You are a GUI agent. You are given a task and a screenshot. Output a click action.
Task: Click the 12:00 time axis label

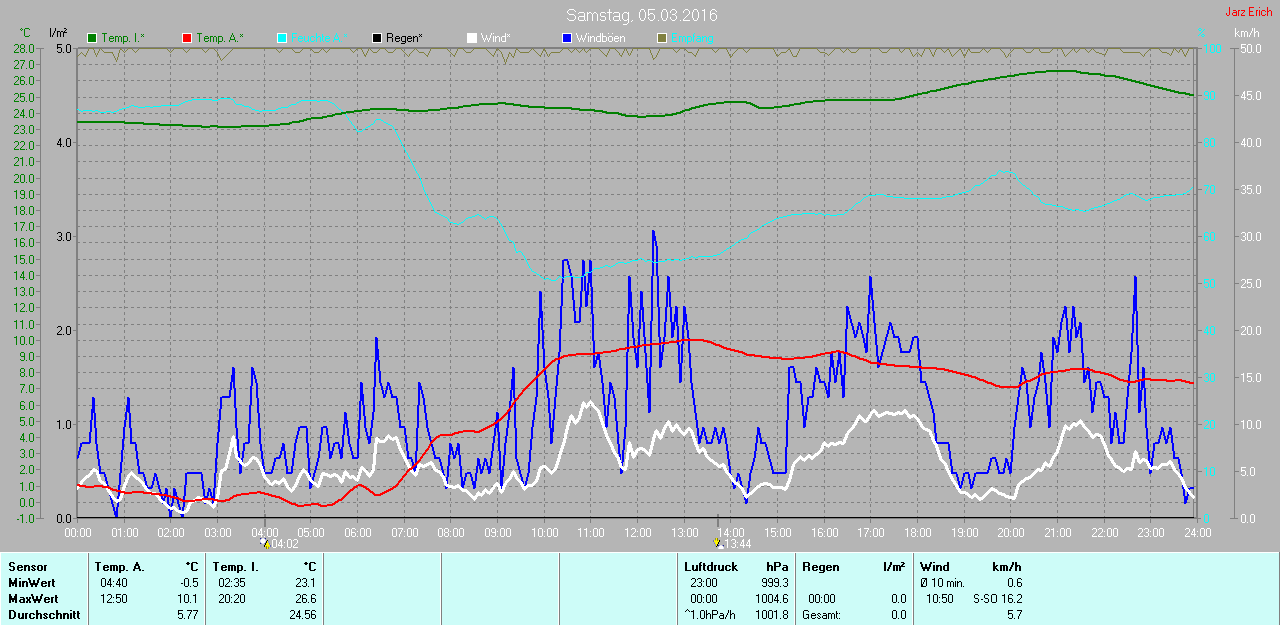[x=637, y=533]
